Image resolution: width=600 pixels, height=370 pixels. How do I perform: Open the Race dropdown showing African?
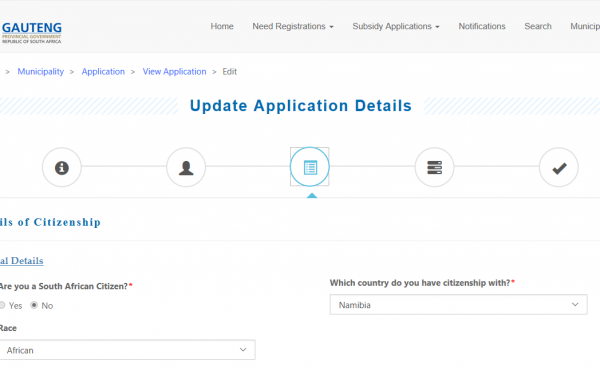[127, 350]
